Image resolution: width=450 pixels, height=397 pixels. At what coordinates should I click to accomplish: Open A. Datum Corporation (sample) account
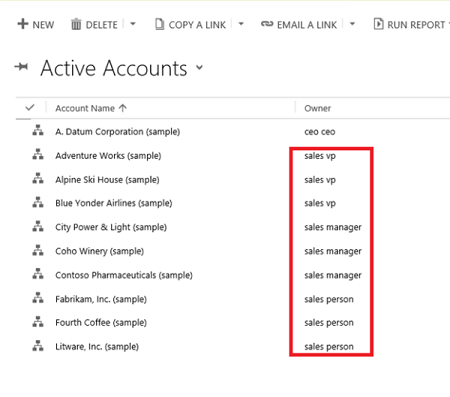point(118,132)
